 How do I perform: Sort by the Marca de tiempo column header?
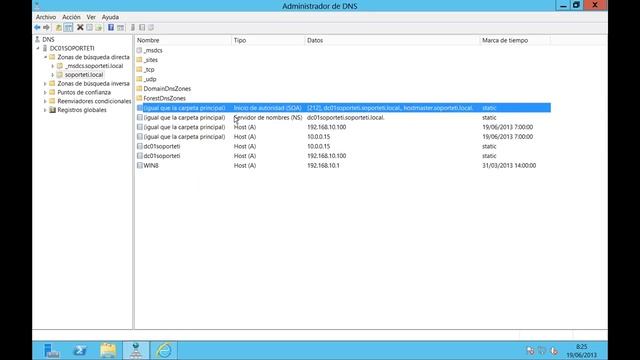[x=515, y=40]
